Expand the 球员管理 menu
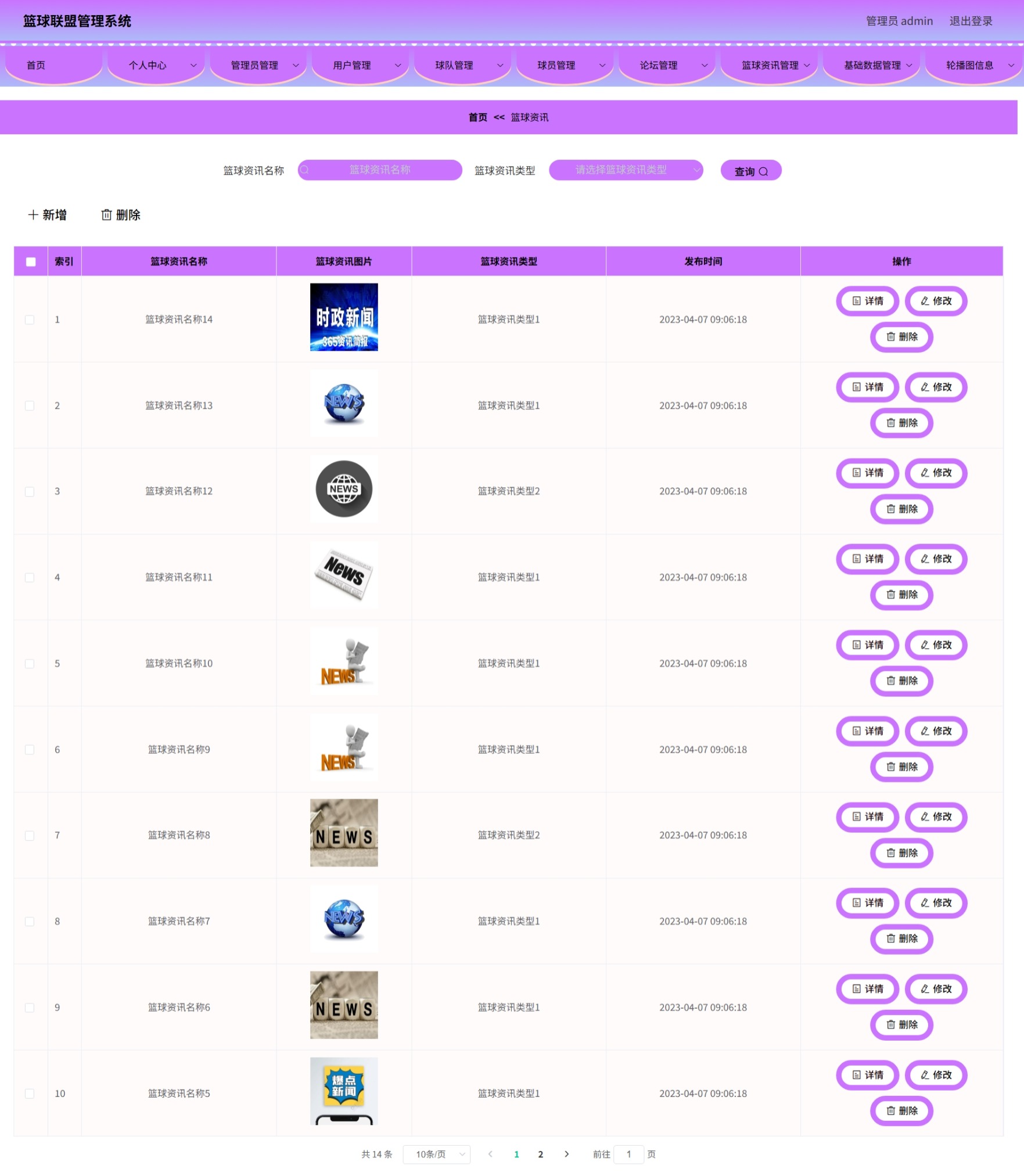 [x=565, y=65]
